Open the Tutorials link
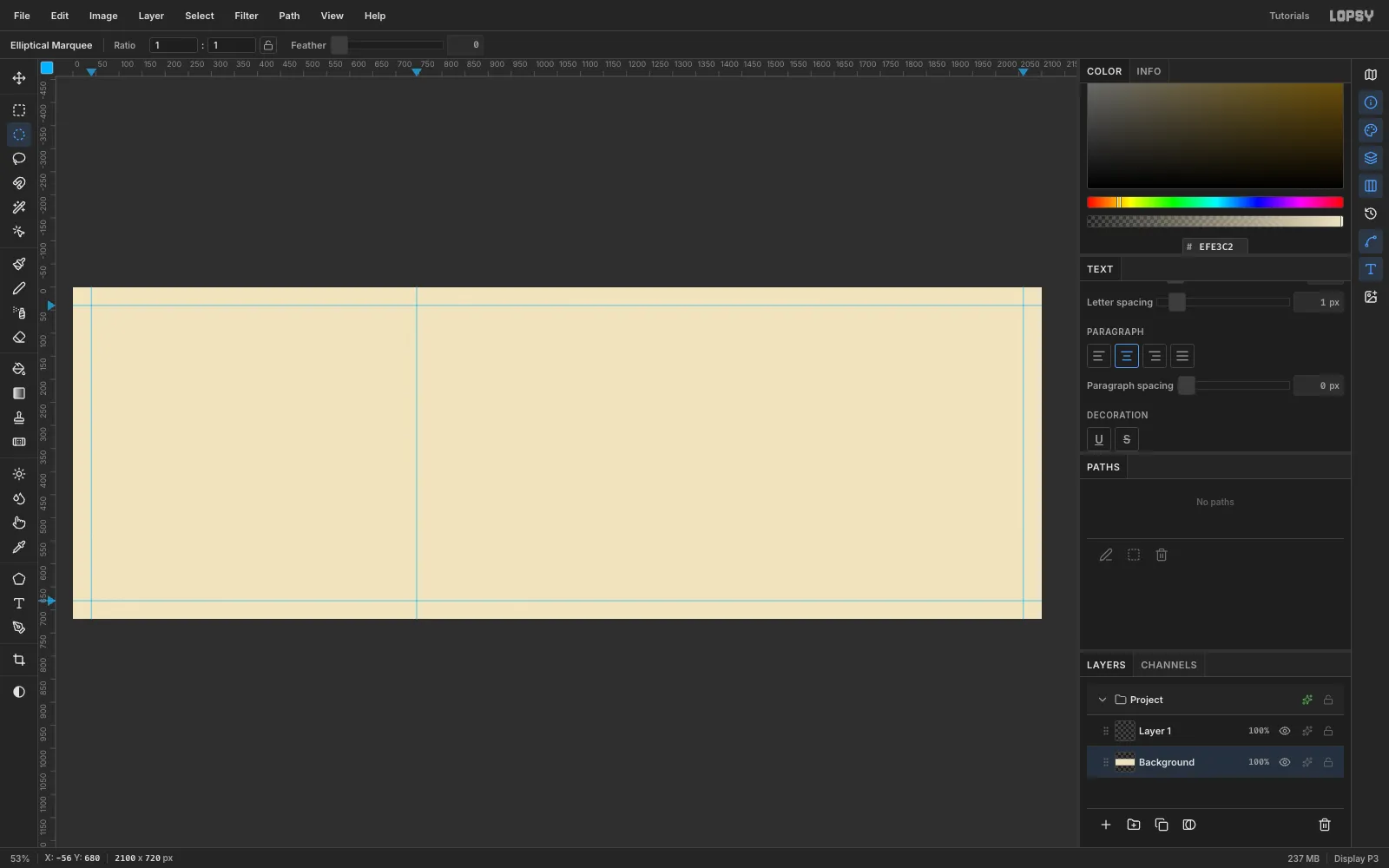The height and width of the screenshot is (868, 1389). tap(1289, 16)
